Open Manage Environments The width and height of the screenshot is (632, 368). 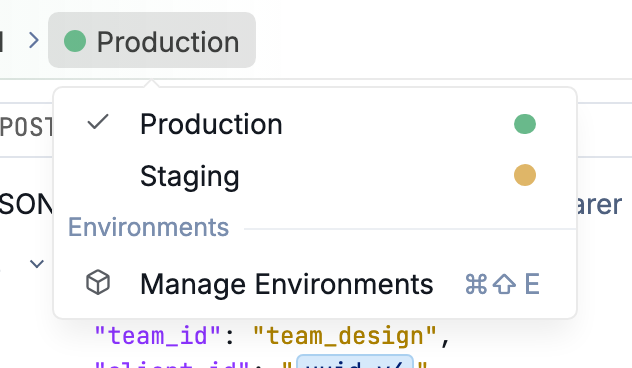(315, 284)
